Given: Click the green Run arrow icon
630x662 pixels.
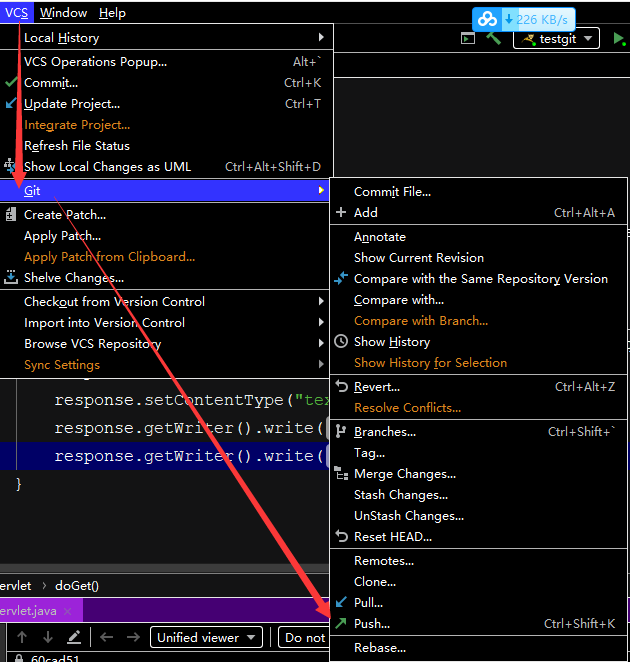Looking at the screenshot, I should point(619,38).
